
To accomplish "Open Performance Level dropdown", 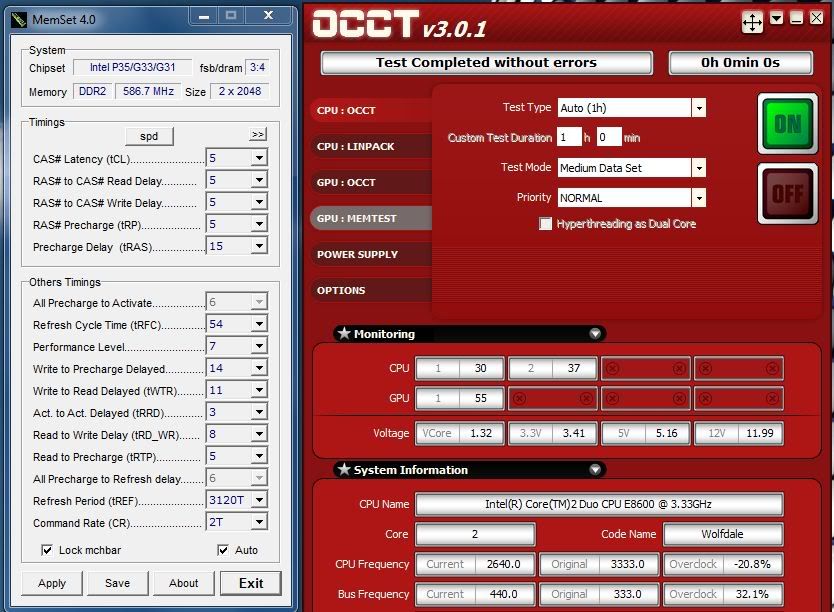I will point(259,346).
